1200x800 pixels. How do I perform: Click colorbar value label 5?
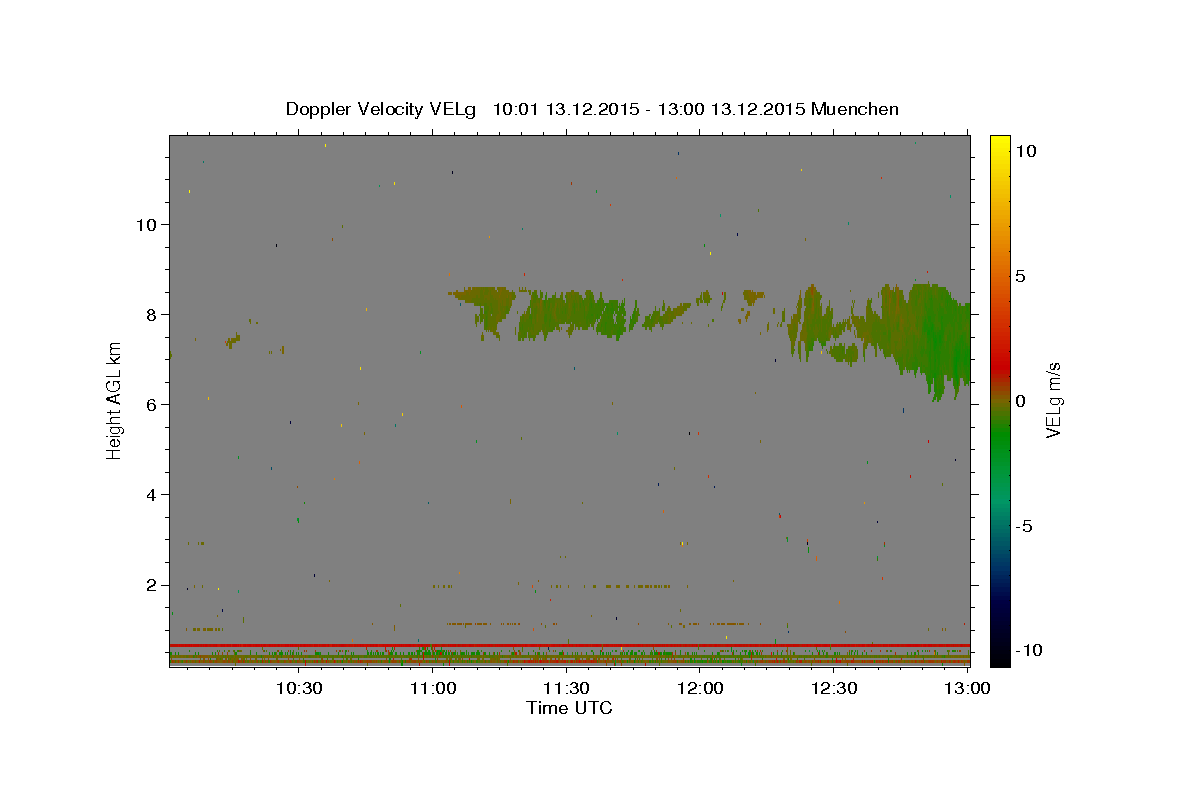1020,276
